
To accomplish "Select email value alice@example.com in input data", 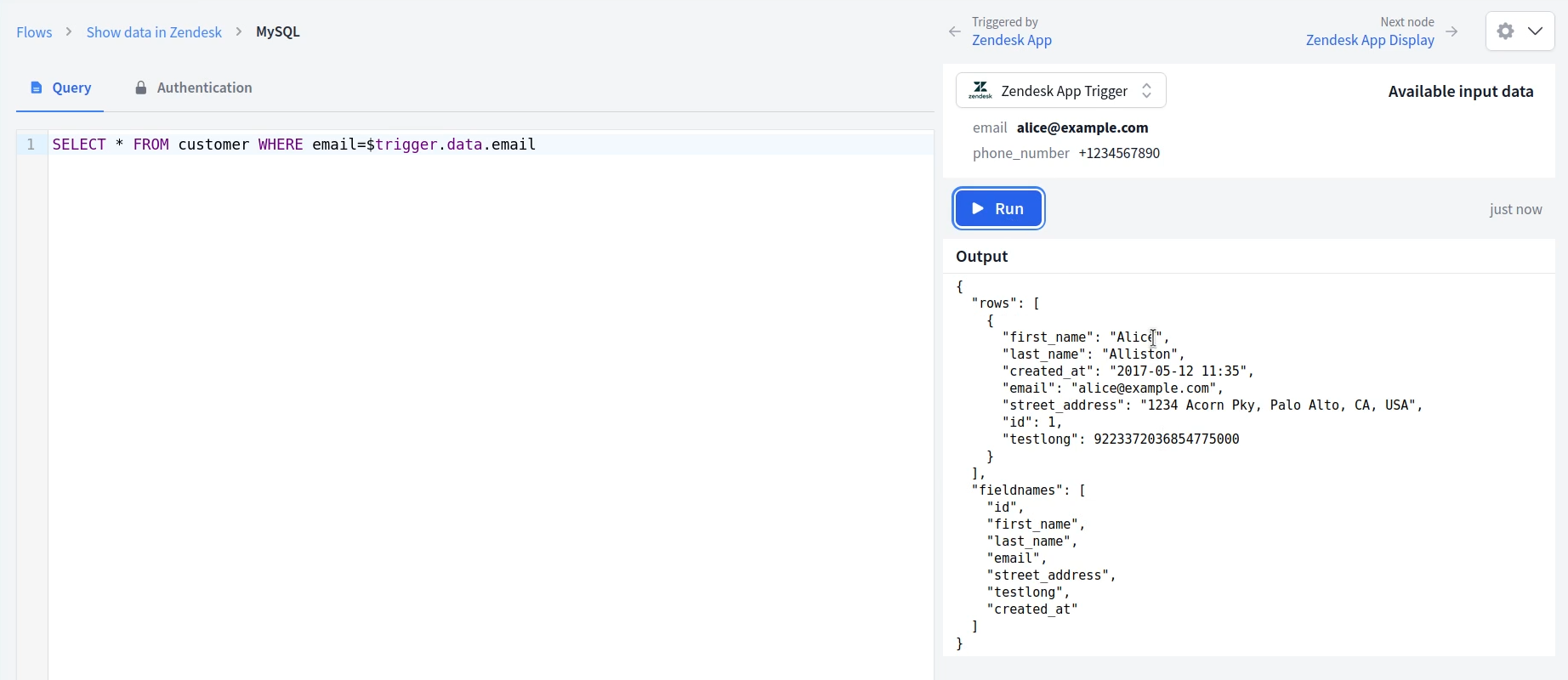I will point(1082,127).
